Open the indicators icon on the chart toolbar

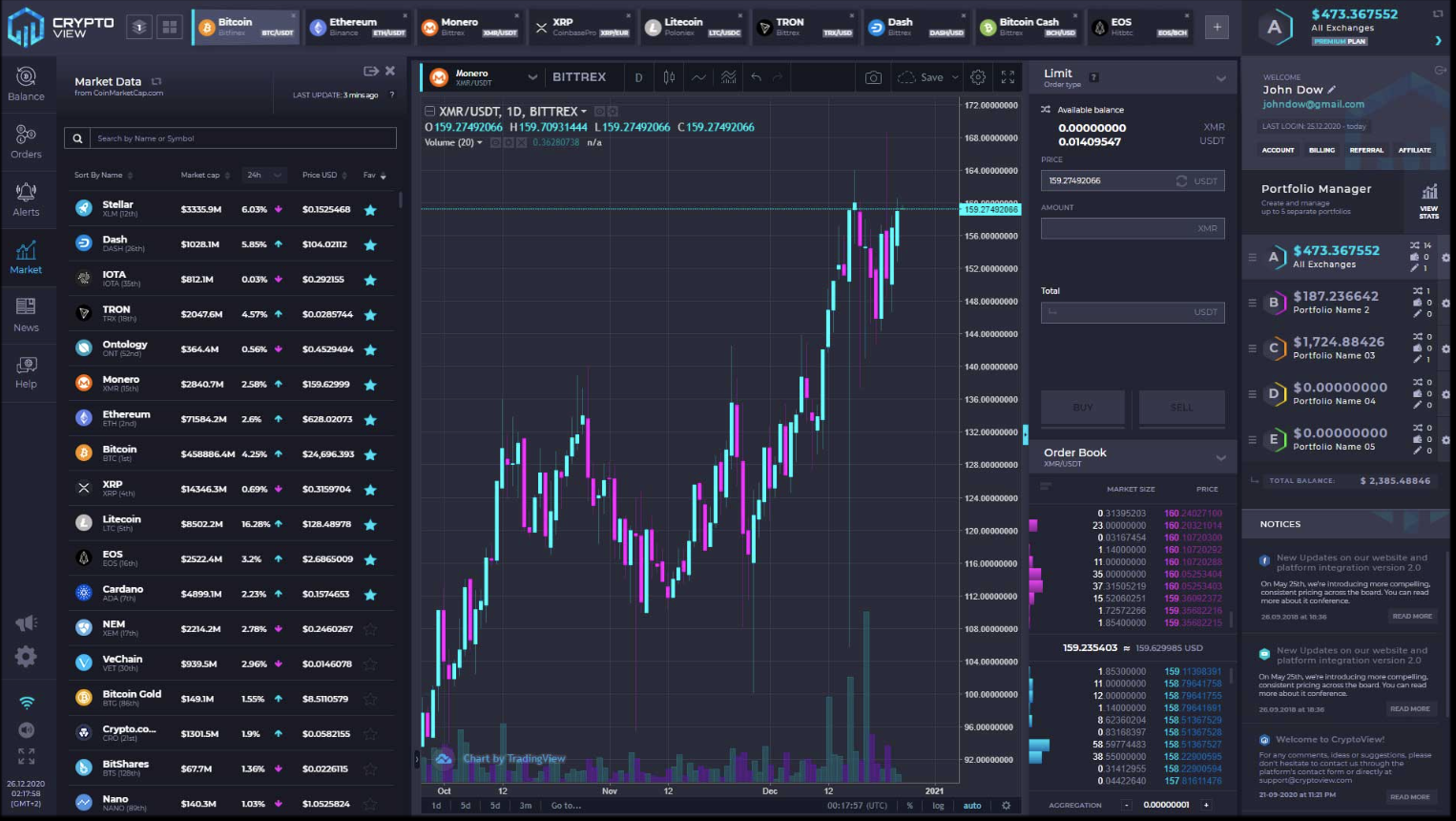[728, 76]
